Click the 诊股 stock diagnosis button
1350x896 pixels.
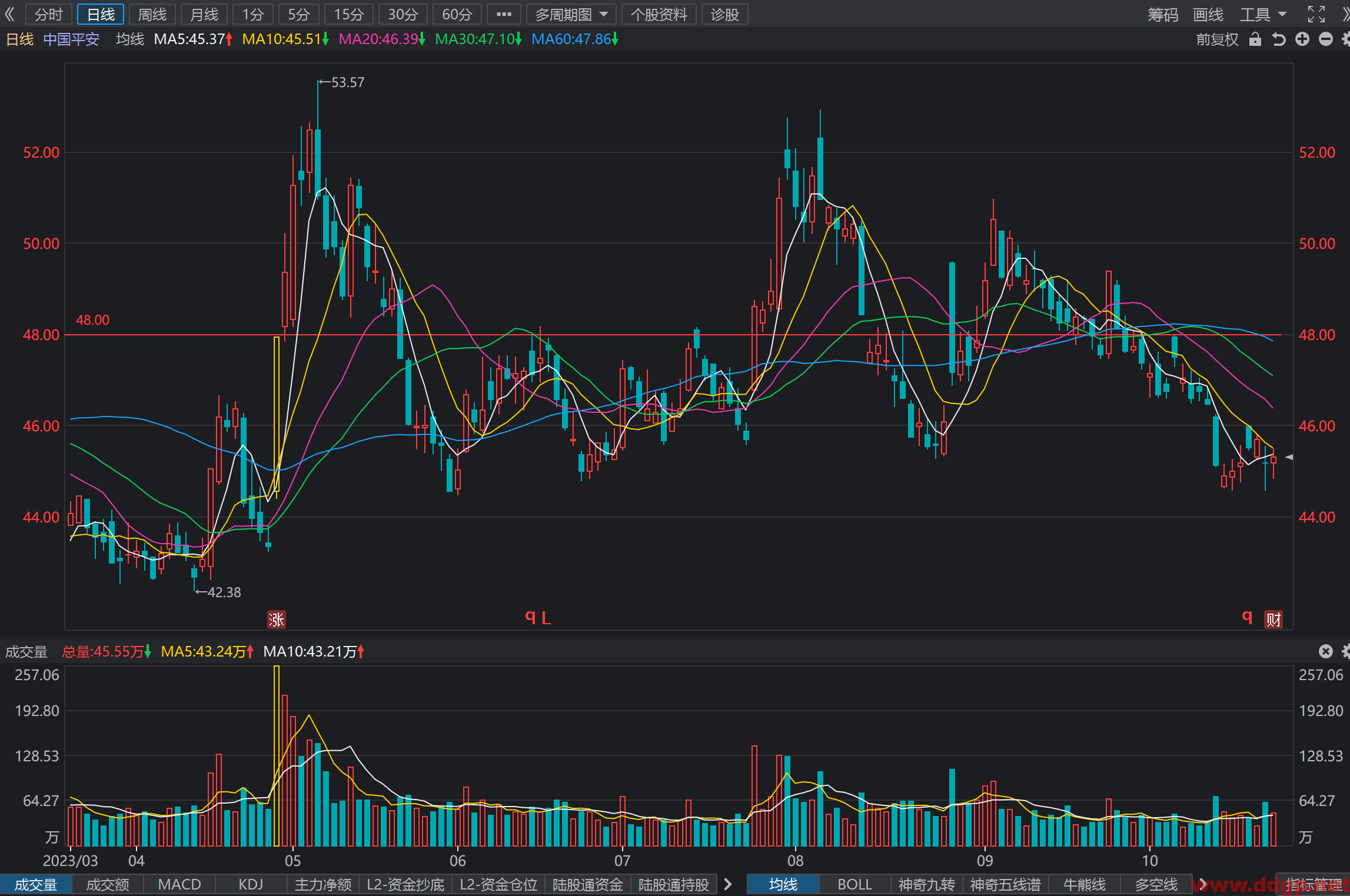tap(724, 14)
